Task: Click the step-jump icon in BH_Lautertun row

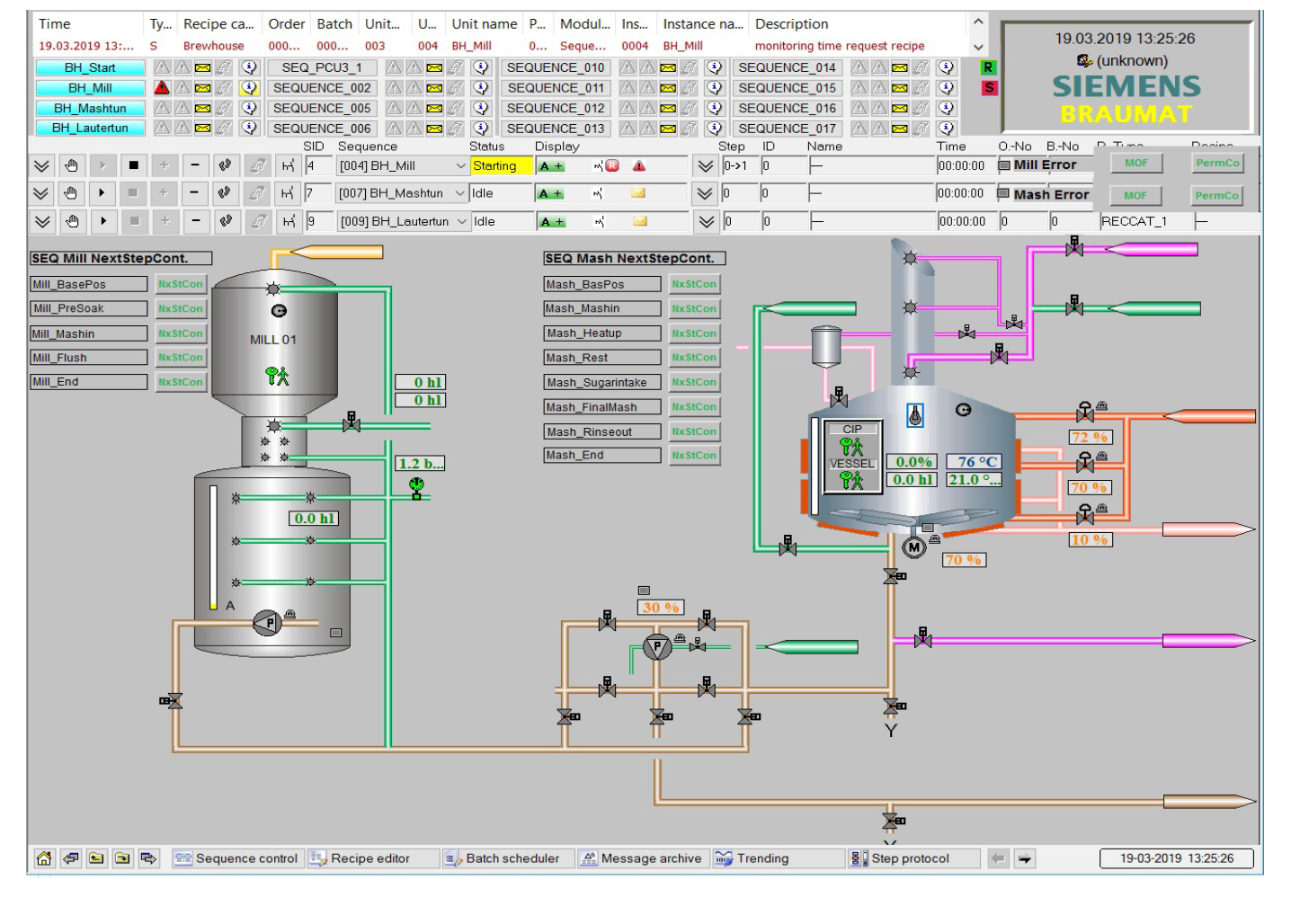Action: point(289,221)
